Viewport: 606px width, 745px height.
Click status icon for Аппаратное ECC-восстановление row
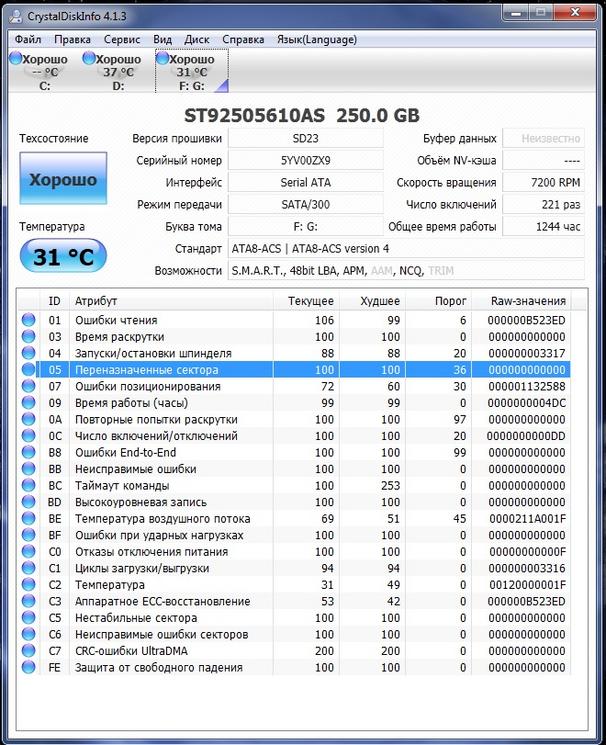pyautogui.click(x=29, y=601)
